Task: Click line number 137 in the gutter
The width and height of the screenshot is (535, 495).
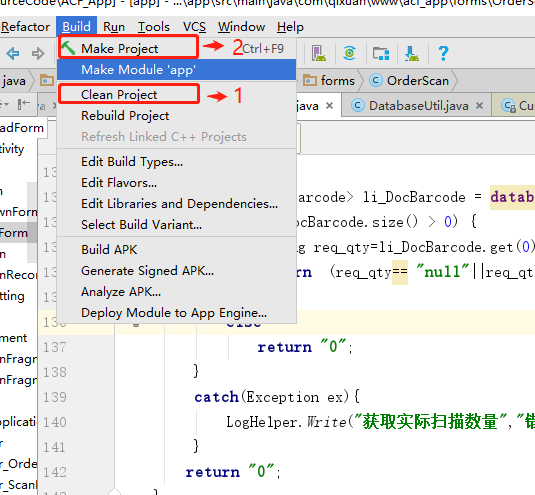Action: point(55,347)
